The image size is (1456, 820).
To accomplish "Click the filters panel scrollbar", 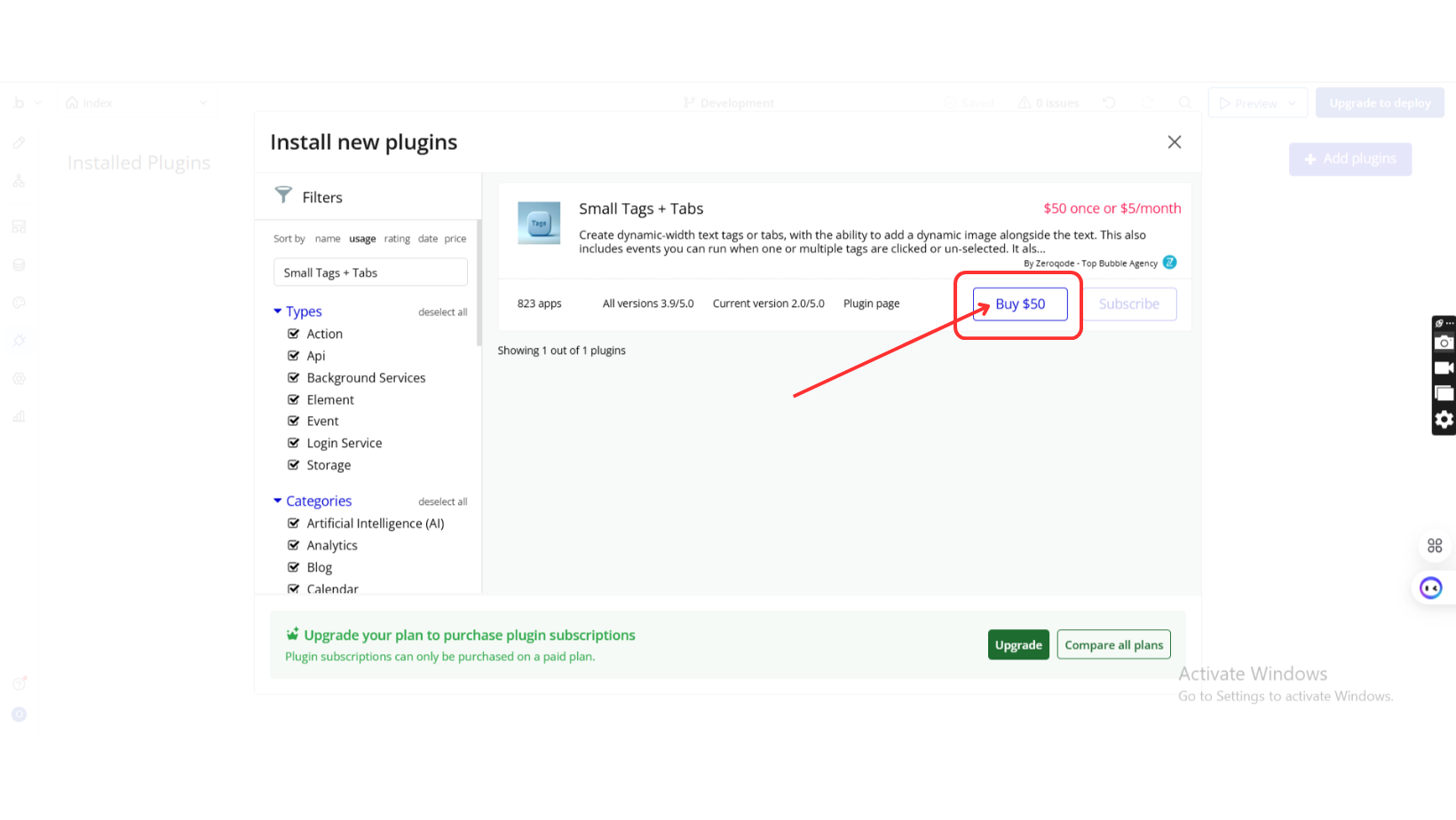I will pyautogui.click(x=479, y=282).
